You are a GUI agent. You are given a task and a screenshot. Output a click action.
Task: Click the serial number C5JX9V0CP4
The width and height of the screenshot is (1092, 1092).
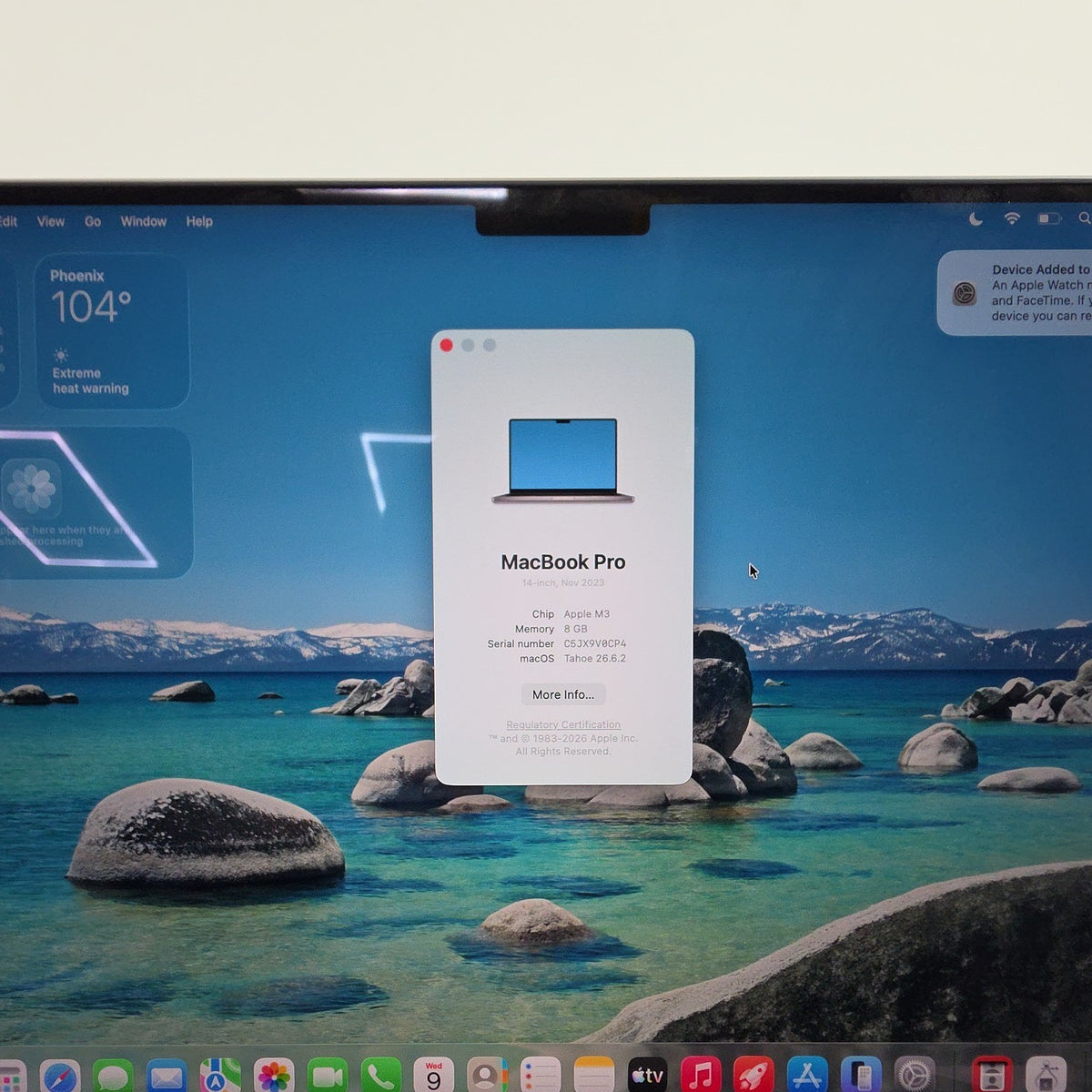pyautogui.click(x=595, y=643)
